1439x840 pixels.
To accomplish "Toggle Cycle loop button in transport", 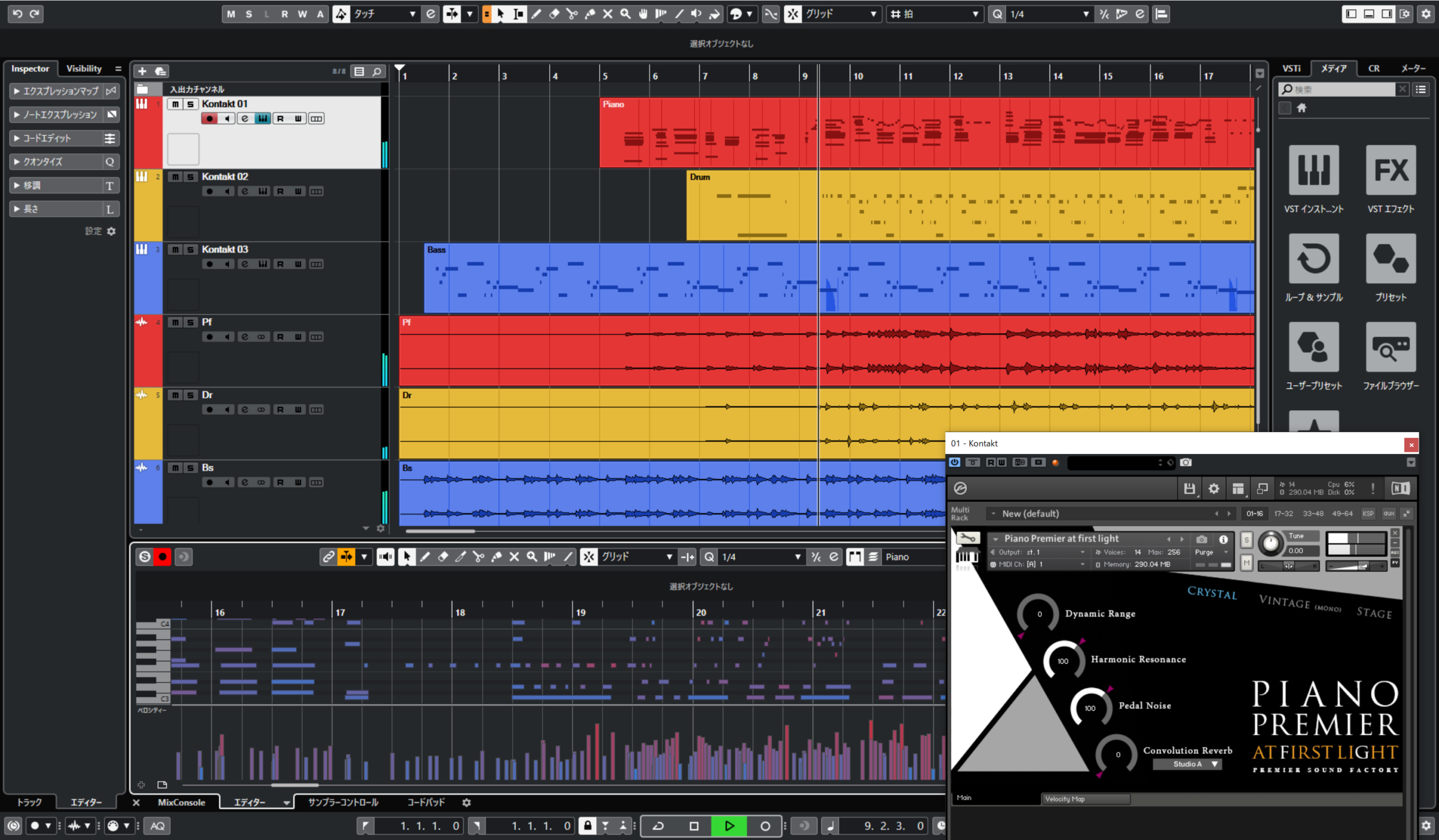I will (x=658, y=826).
